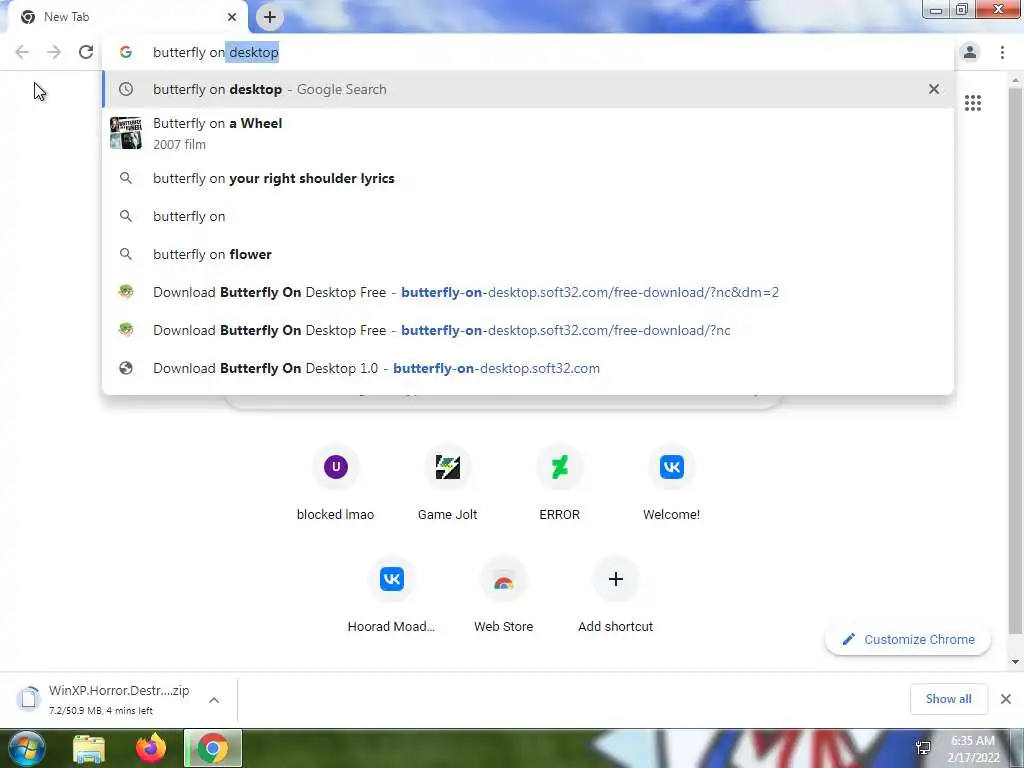The image size is (1024, 768).
Task: Select the plain butterfly on suggestion
Action: (528, 216)
